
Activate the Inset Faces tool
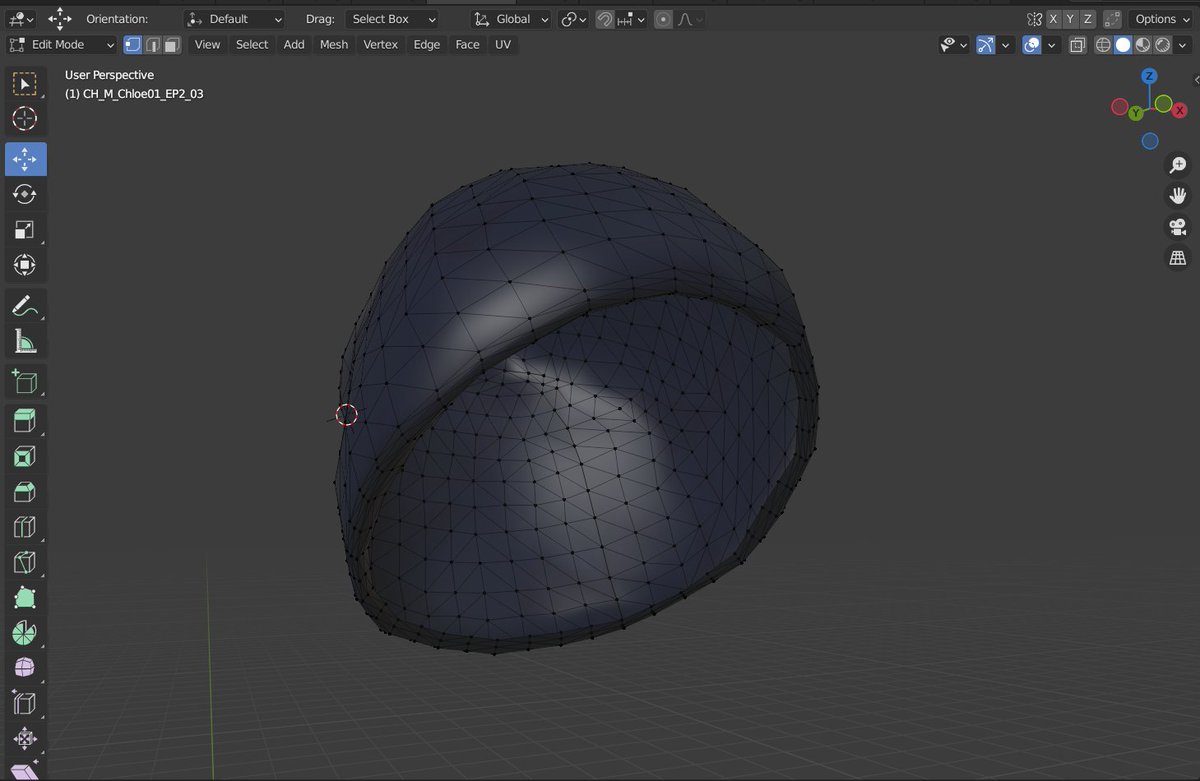25,457
